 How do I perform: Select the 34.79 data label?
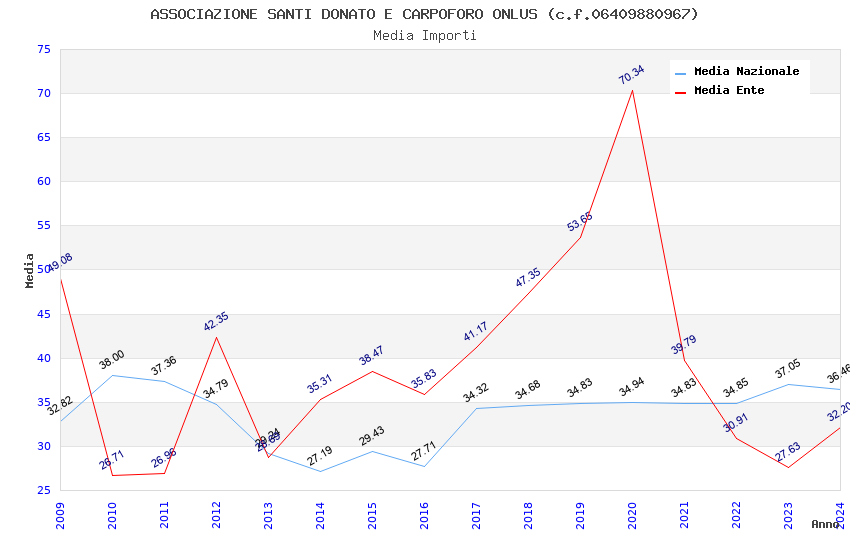point(216,388)
